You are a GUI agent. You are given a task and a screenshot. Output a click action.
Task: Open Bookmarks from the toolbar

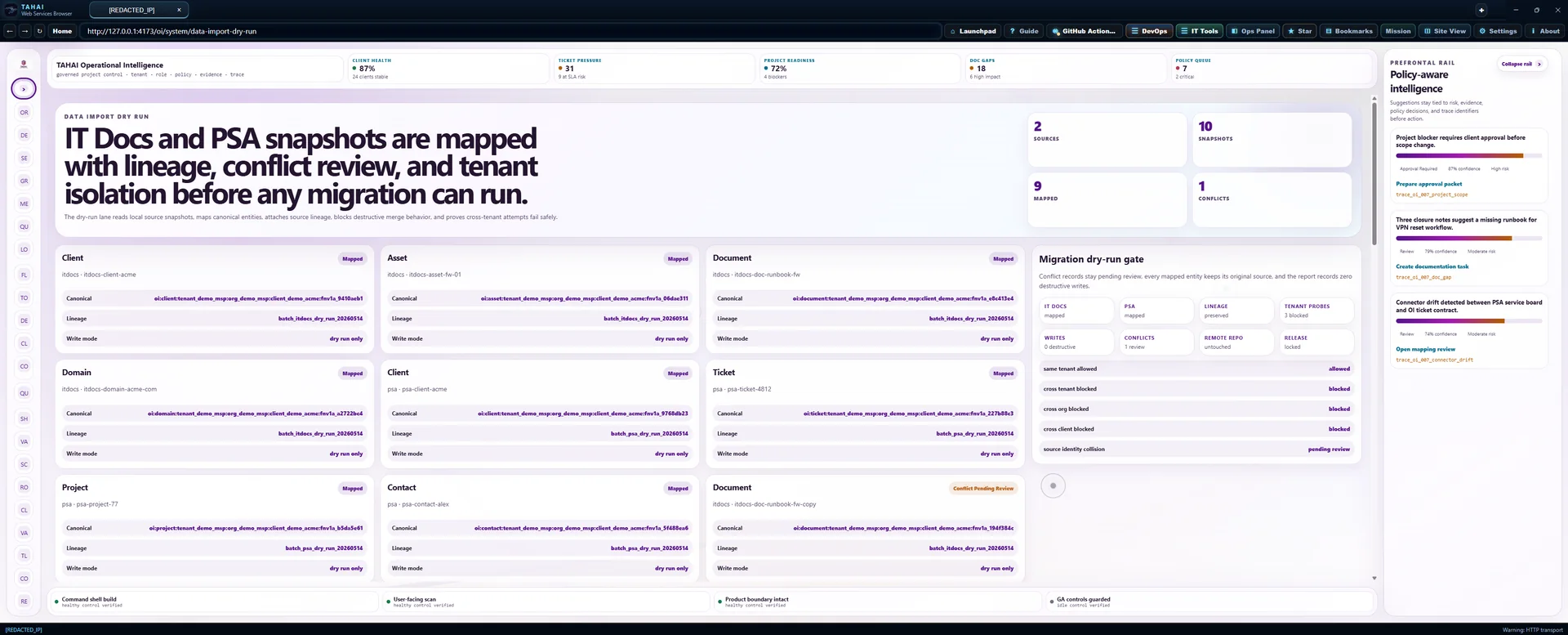point(1348,31)
